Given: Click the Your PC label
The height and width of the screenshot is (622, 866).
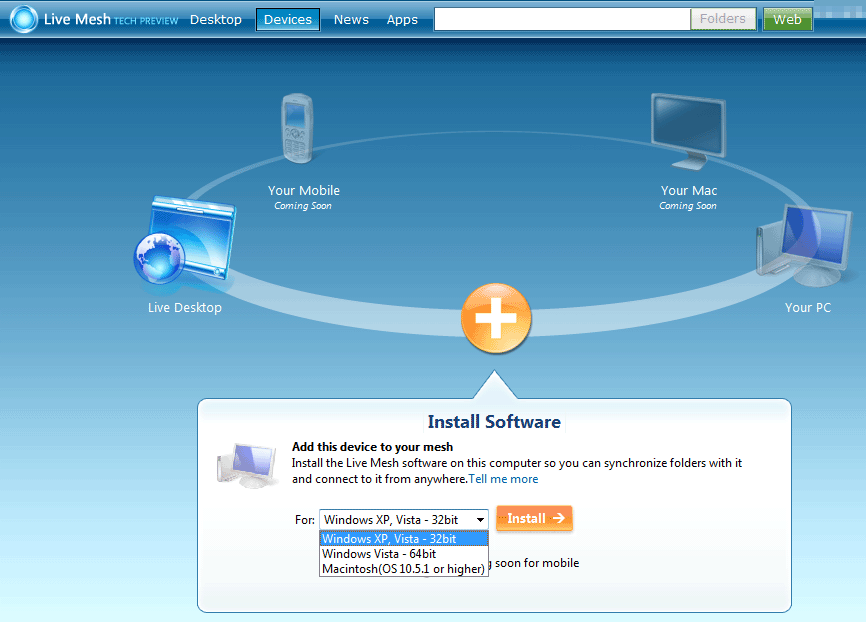Looking at the screenshot, I should pos(807,308).
